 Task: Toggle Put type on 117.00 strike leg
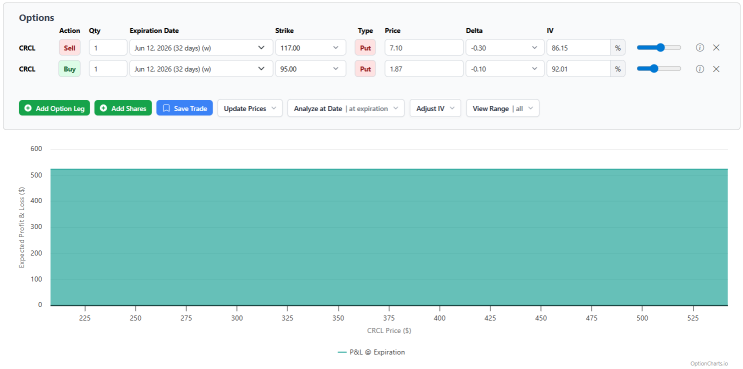(365, 48)
